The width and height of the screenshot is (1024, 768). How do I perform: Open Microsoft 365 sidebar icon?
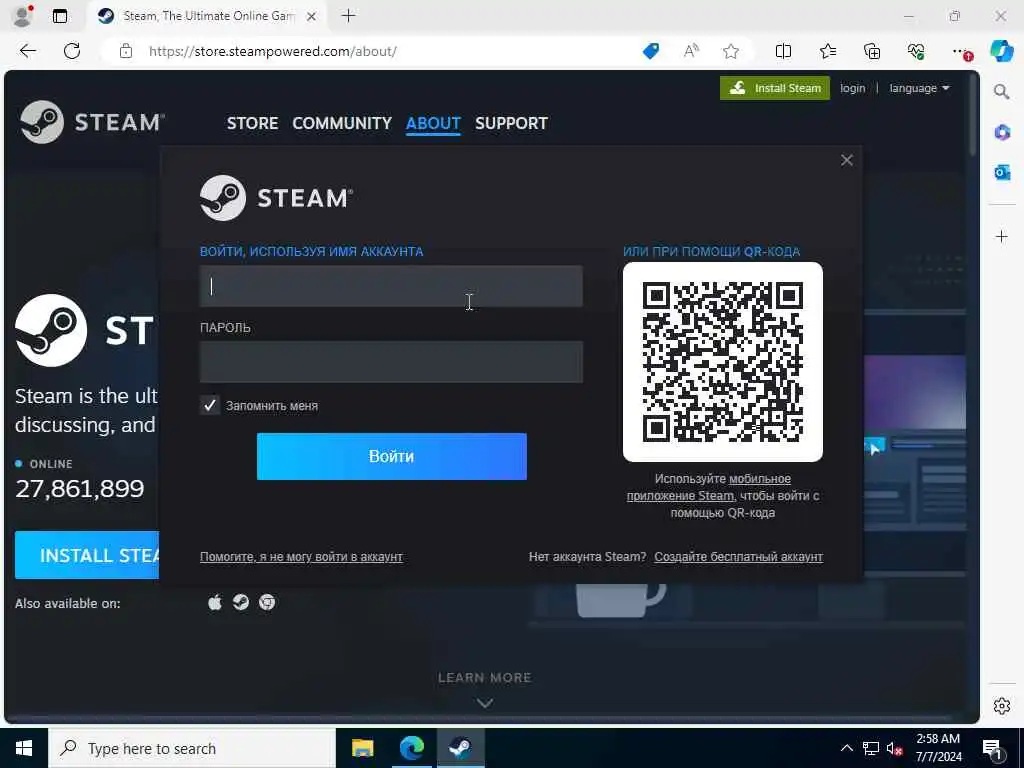coord(1002,132)
